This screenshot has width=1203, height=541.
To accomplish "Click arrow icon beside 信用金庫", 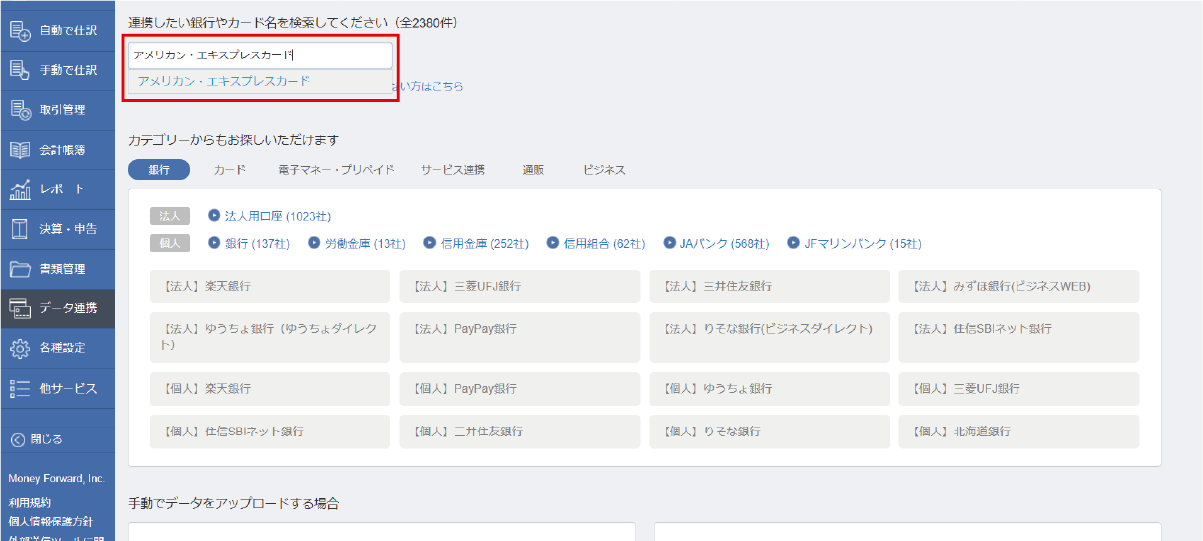I will [430, 243].
